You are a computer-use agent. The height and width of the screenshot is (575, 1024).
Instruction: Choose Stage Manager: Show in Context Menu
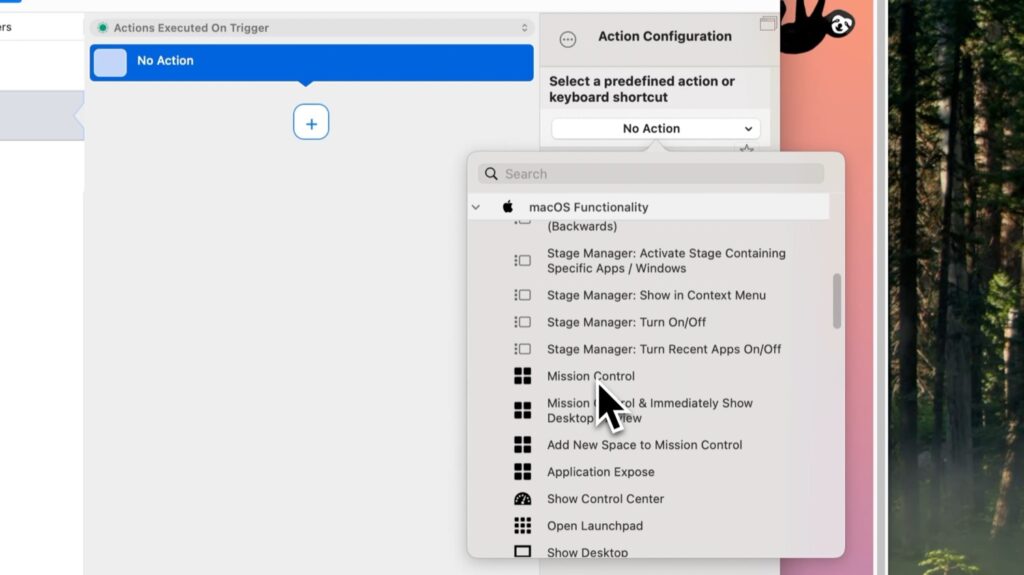tap(655, 295)
